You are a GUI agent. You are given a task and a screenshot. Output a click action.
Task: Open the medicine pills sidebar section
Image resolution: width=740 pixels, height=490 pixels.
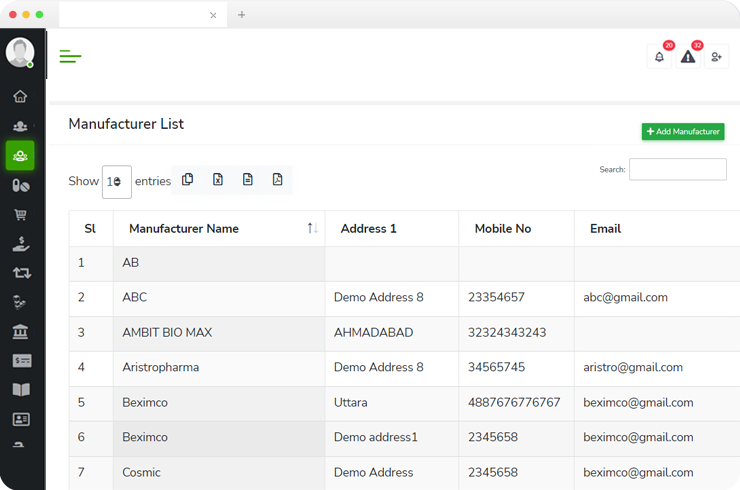(20, 185)
